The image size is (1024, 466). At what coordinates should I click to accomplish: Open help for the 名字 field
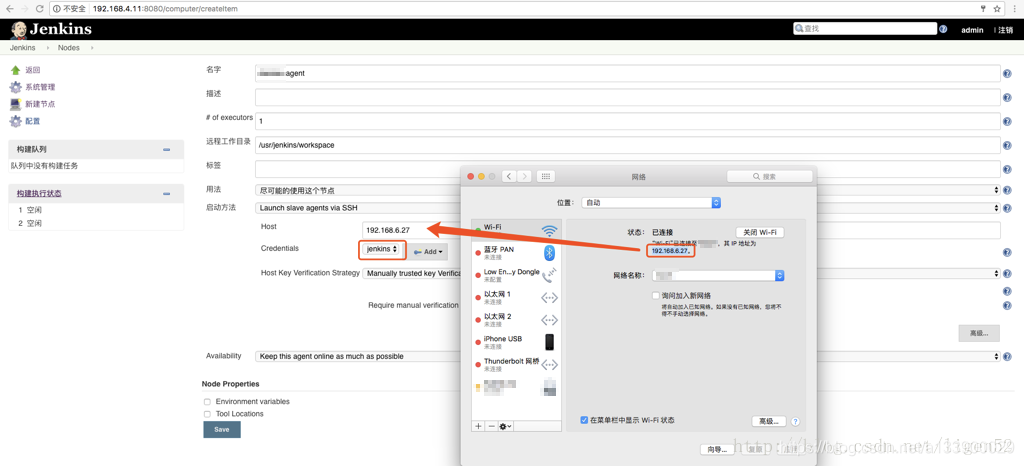[x=1007, y=74]
